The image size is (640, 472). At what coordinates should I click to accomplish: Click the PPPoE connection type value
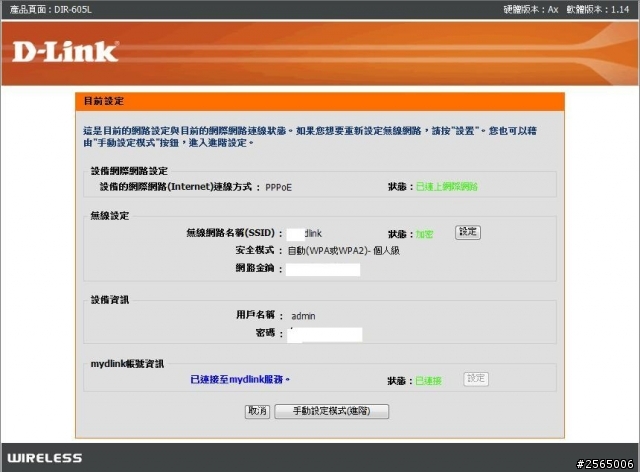pos(279,187)
